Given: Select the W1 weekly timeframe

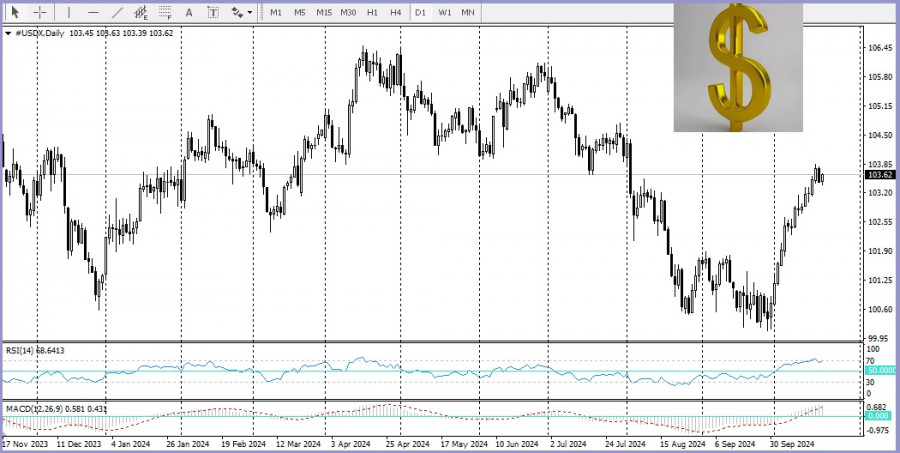Looking at the screenshot, I should click(445, 12).
